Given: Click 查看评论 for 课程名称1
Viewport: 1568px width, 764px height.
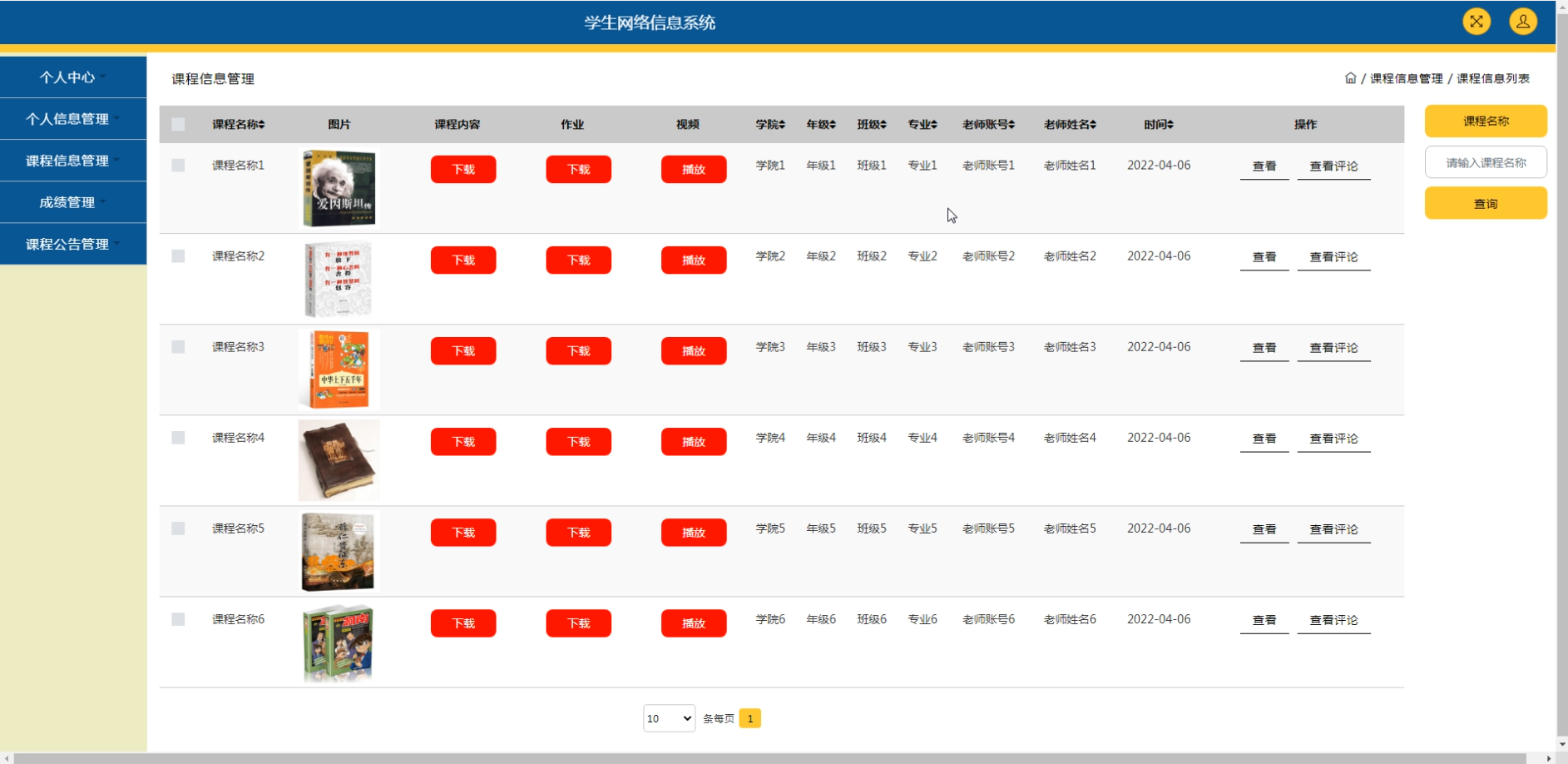Looking at the screenshot, I should tap(1333, 166).
